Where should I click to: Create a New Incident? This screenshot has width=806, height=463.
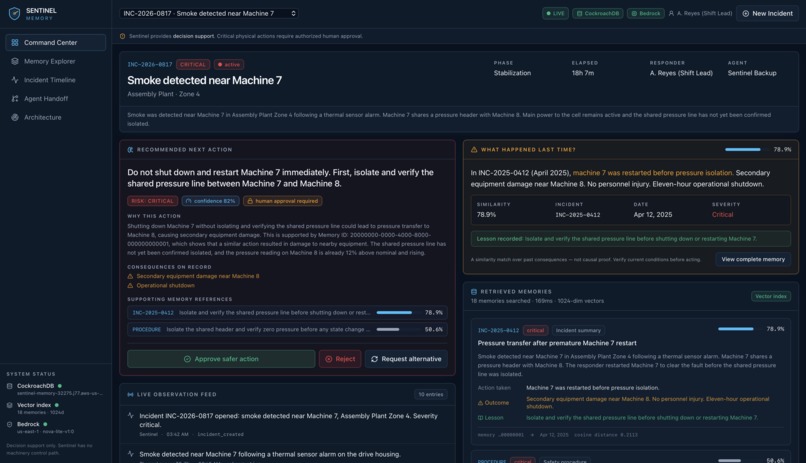767,13
